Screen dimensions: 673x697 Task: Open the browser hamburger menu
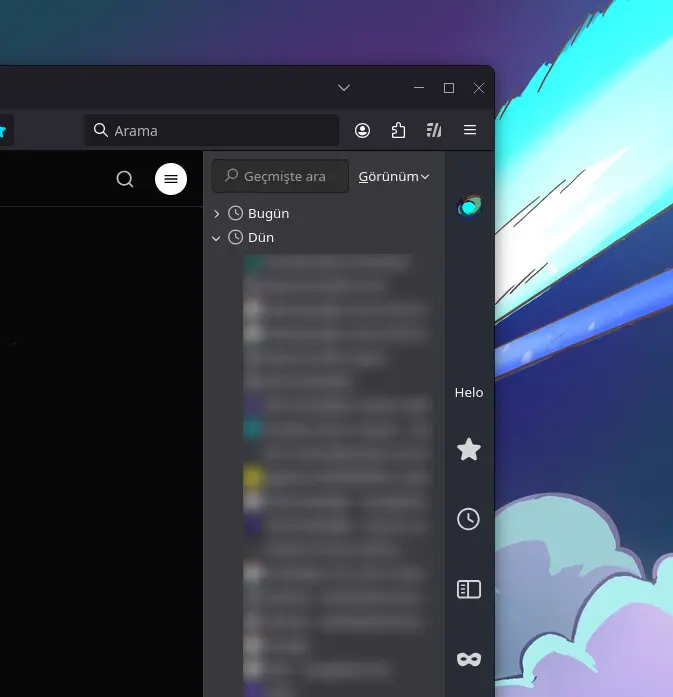[470, 130]
